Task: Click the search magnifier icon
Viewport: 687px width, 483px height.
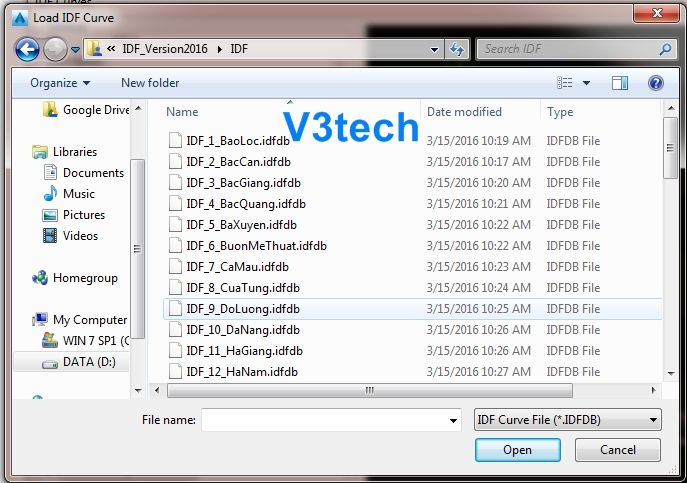Action: tap(665, 49)
